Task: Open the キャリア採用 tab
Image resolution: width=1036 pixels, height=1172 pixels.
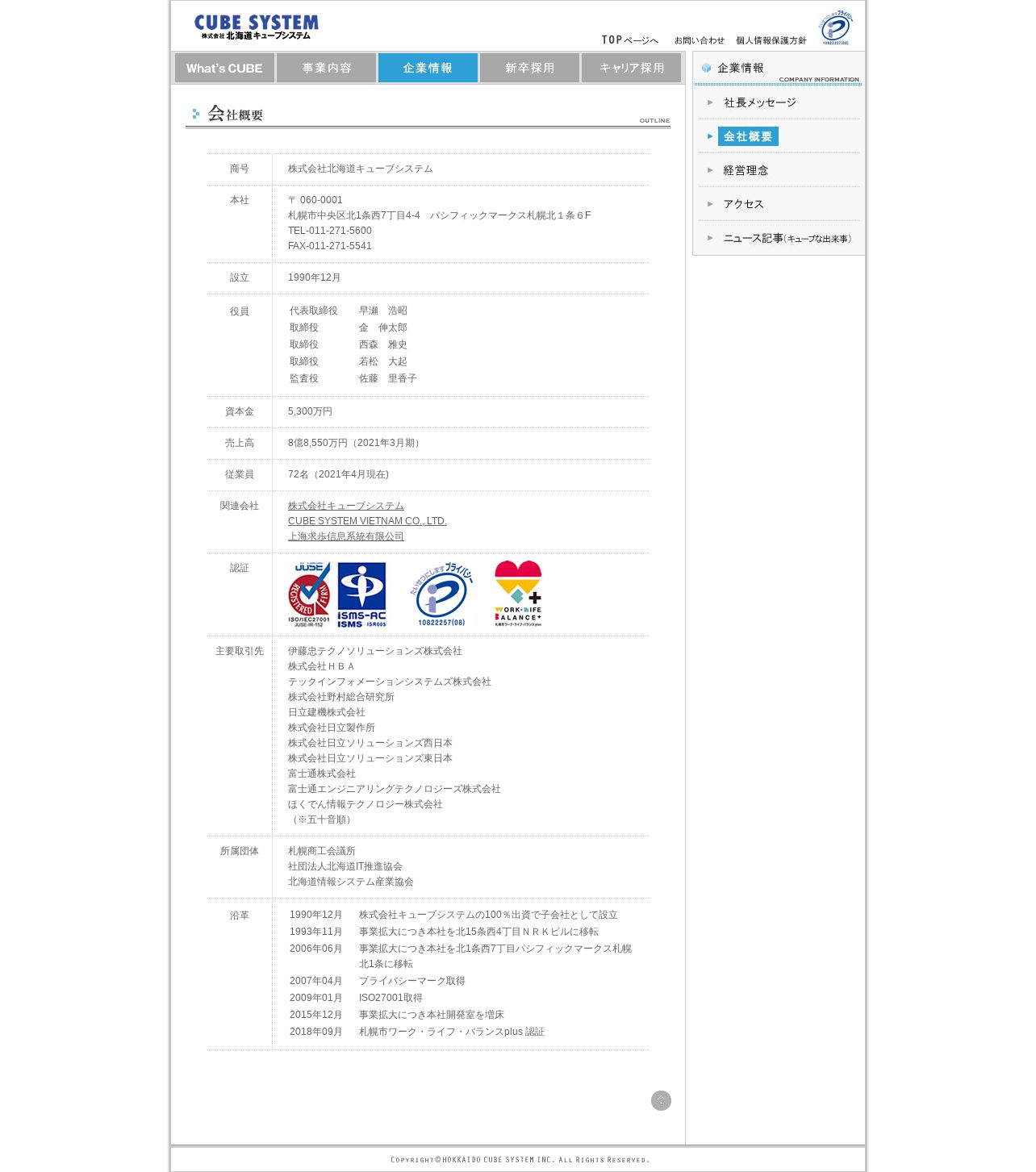Action: (x=631, y=68)
